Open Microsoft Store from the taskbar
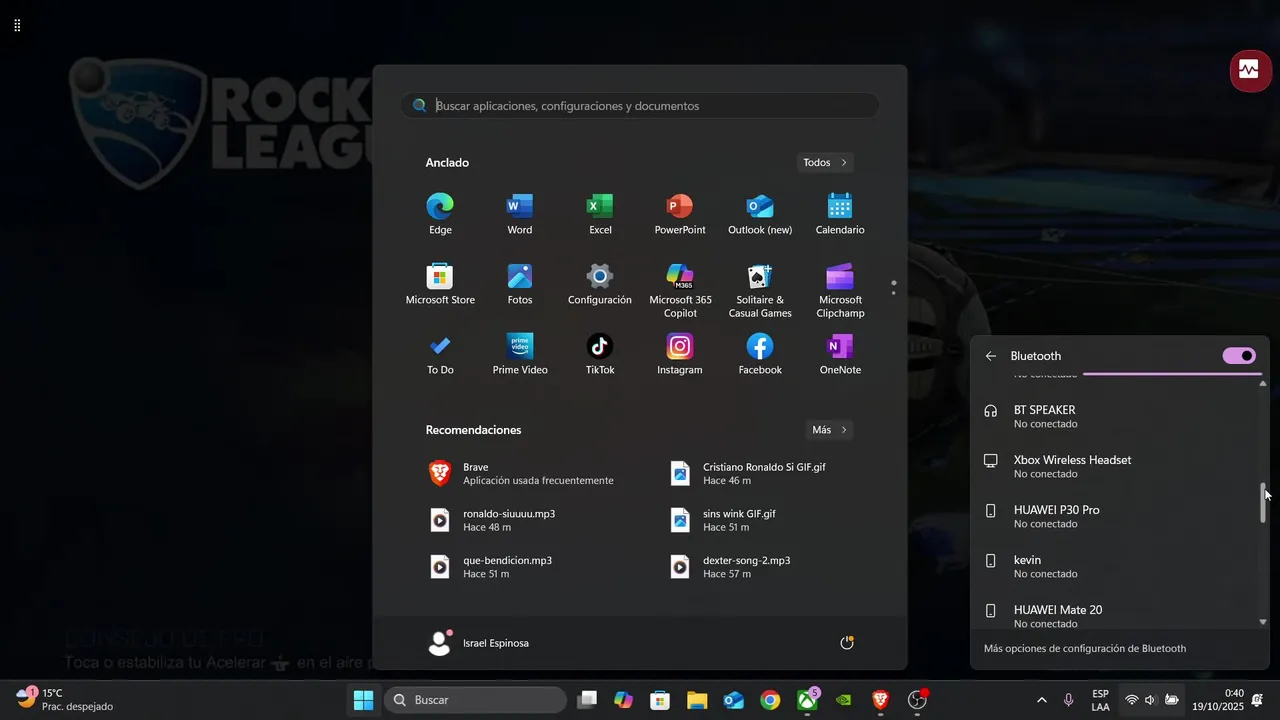The width and height of the screenshot is (1280, 720). click(660, 700)
